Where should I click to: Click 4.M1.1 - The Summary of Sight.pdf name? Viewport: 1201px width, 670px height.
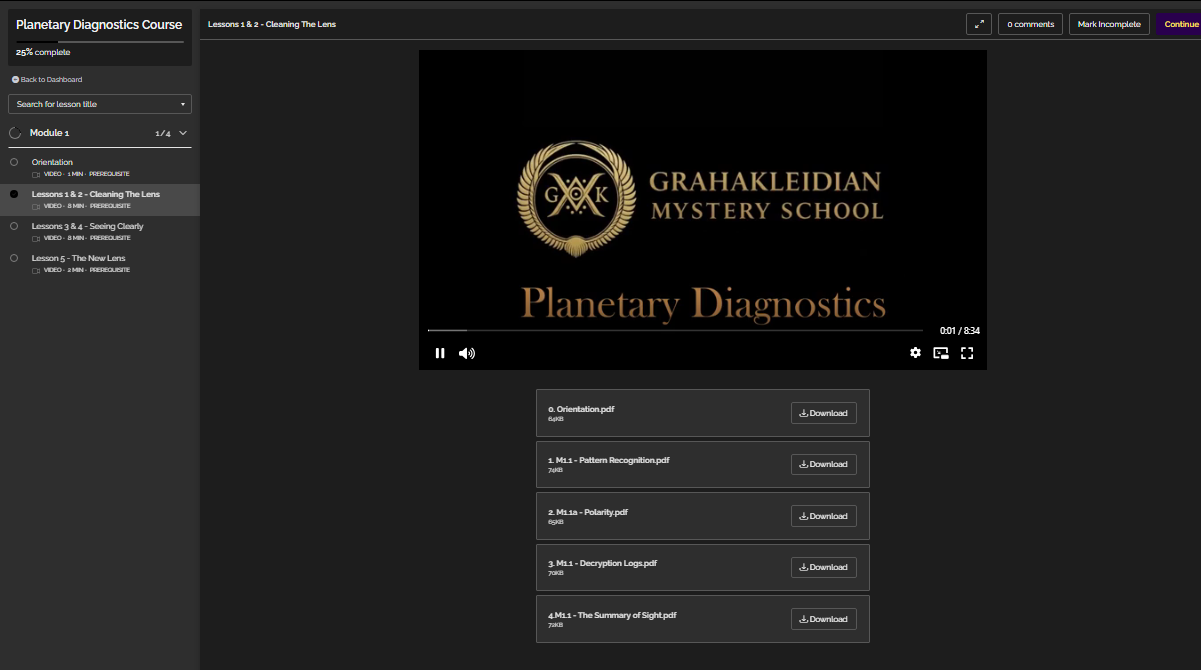pos(612,615)
